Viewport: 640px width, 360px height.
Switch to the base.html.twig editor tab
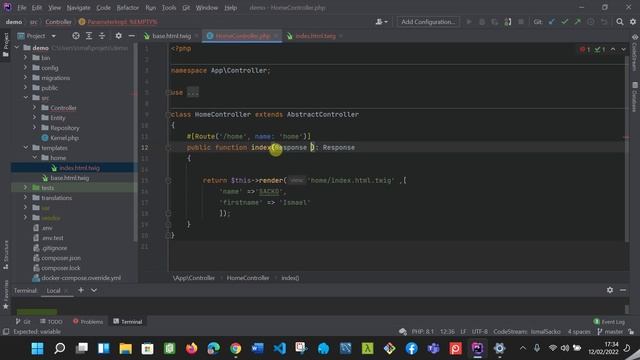coord(171,36)
